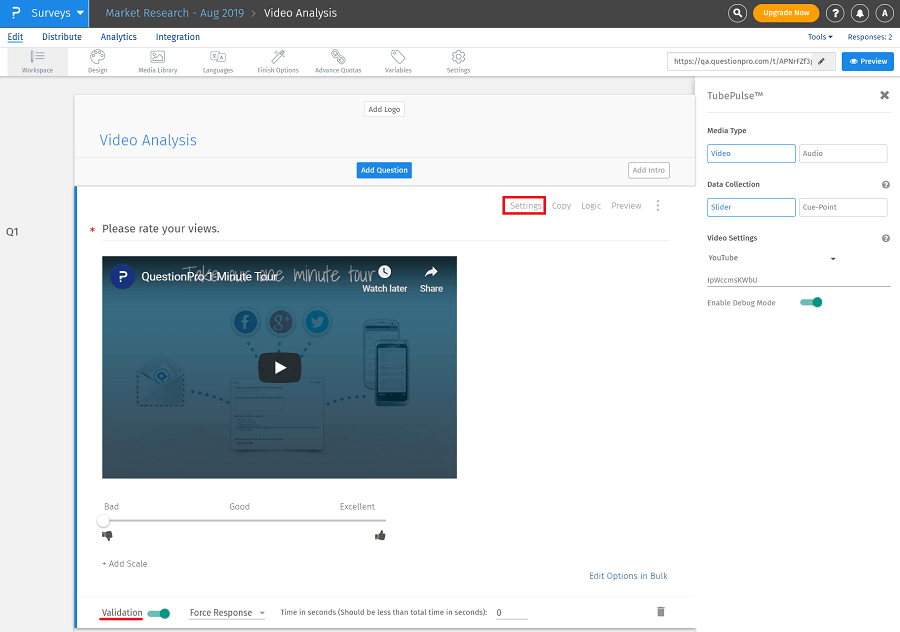Click the Add Question button
900x632 pixels.
(384, 170)
